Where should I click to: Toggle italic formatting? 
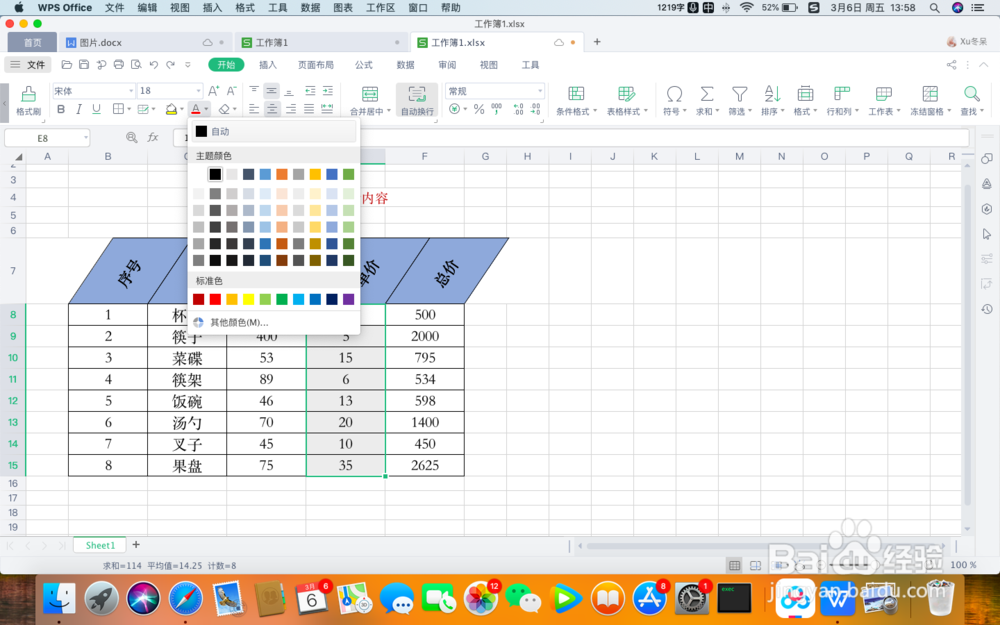pos(78,109)
